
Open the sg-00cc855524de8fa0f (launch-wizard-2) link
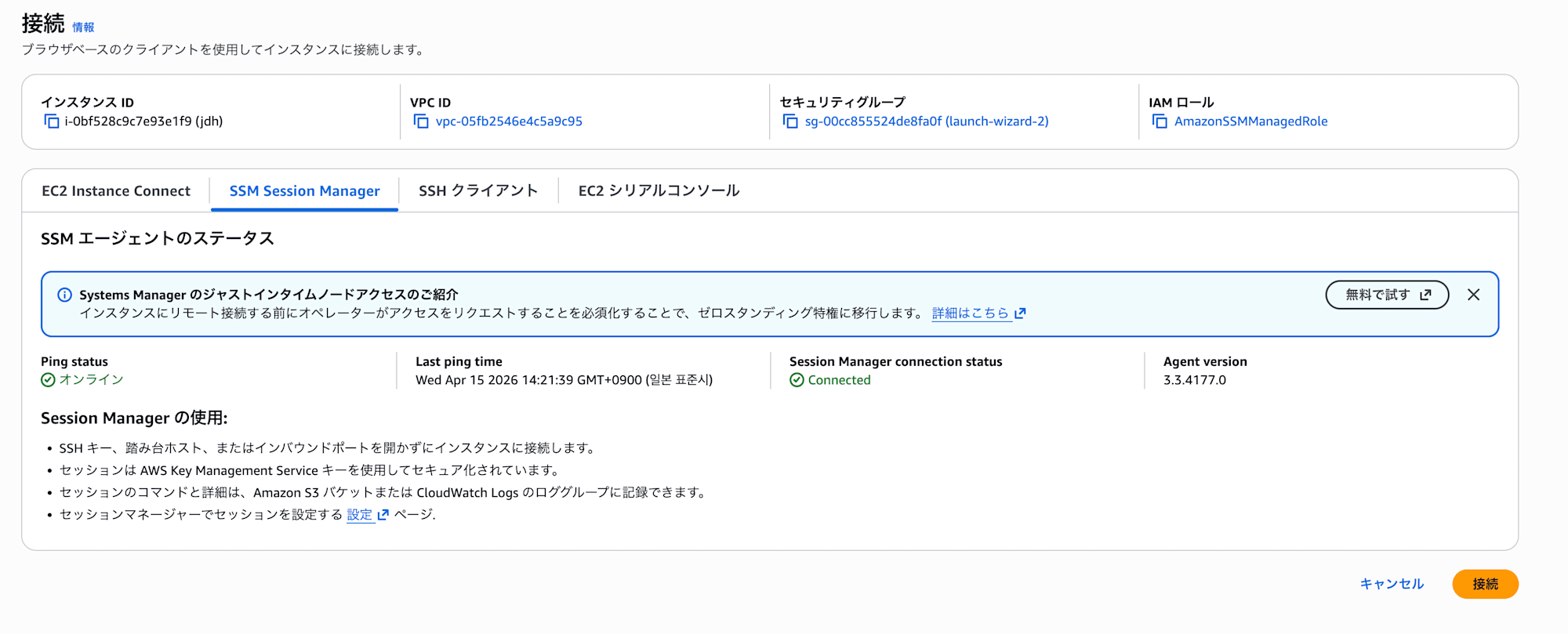tap(927, 121)
